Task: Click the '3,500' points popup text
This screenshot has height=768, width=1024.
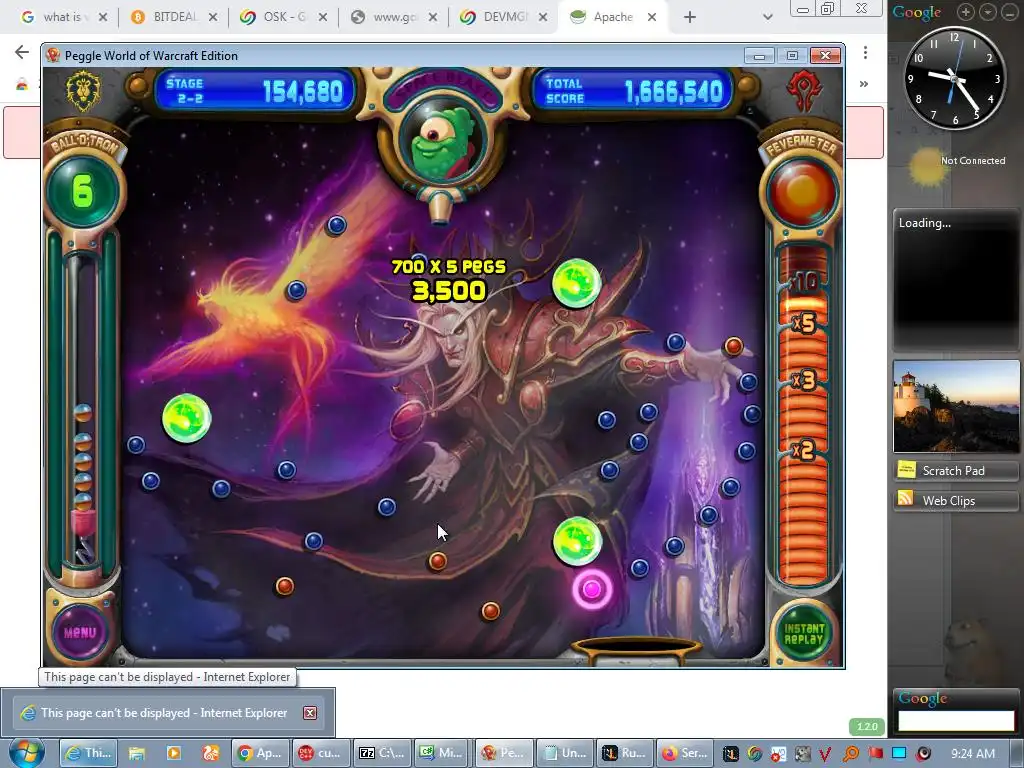Action: pyautogui.click(x=449, y=291)
